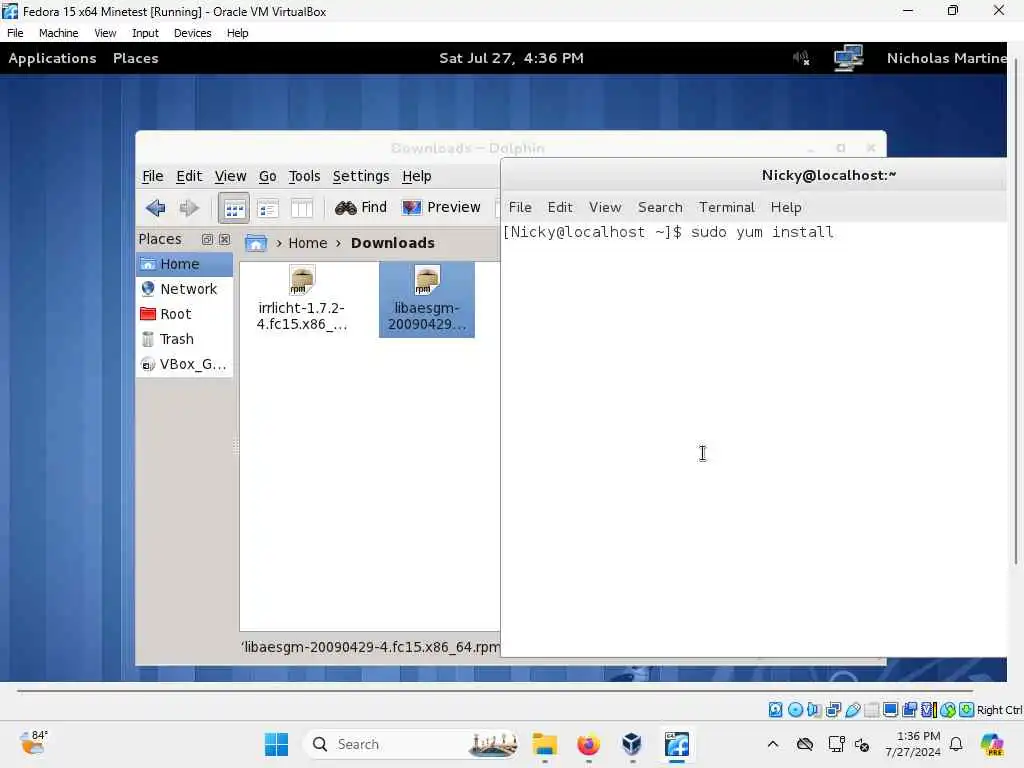This screenshot has width=1024, height=768.
Task: Open the Windows Start menu
Action: coord(276,744)
